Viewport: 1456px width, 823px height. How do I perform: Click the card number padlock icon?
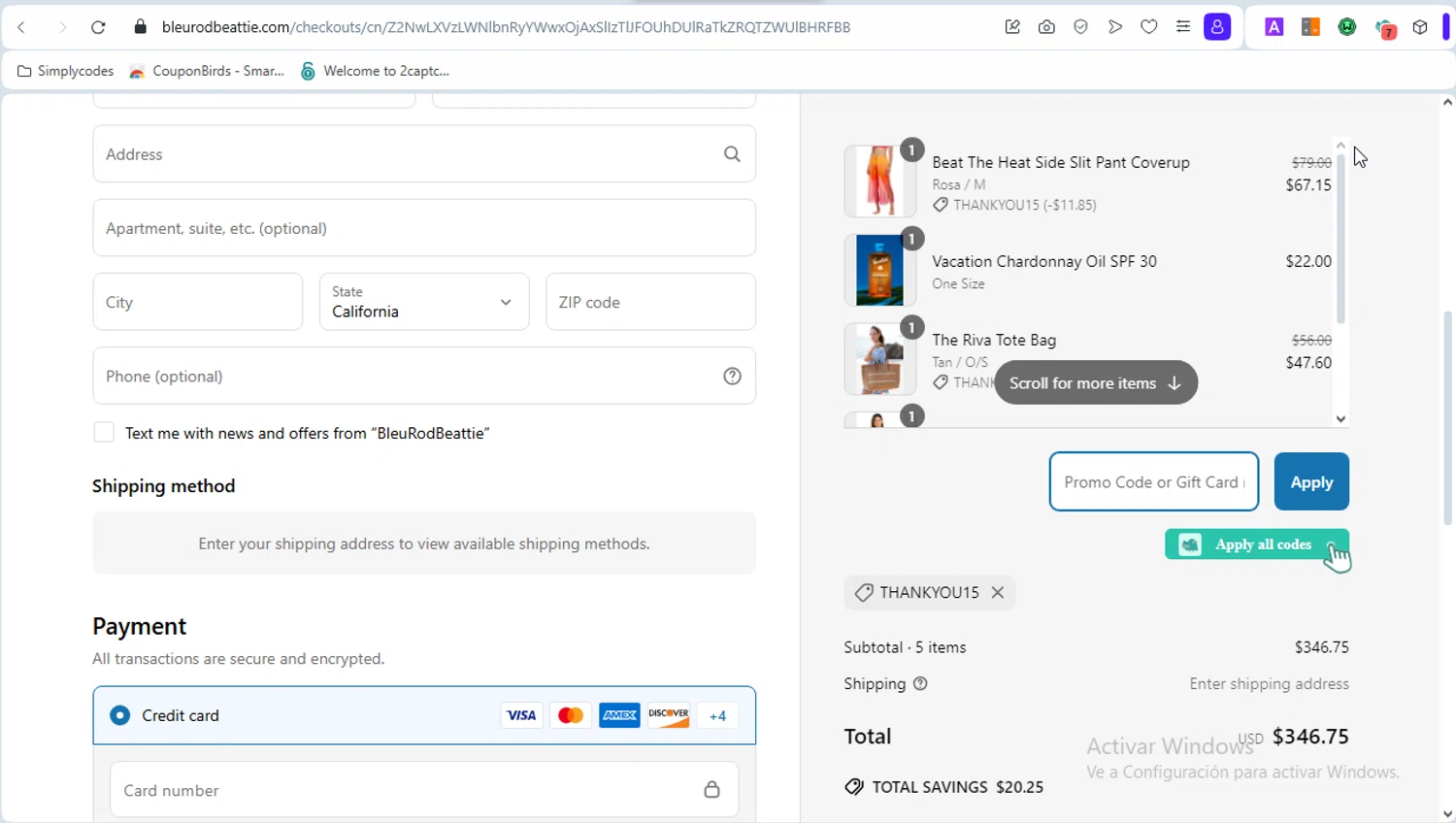[711, 789]
